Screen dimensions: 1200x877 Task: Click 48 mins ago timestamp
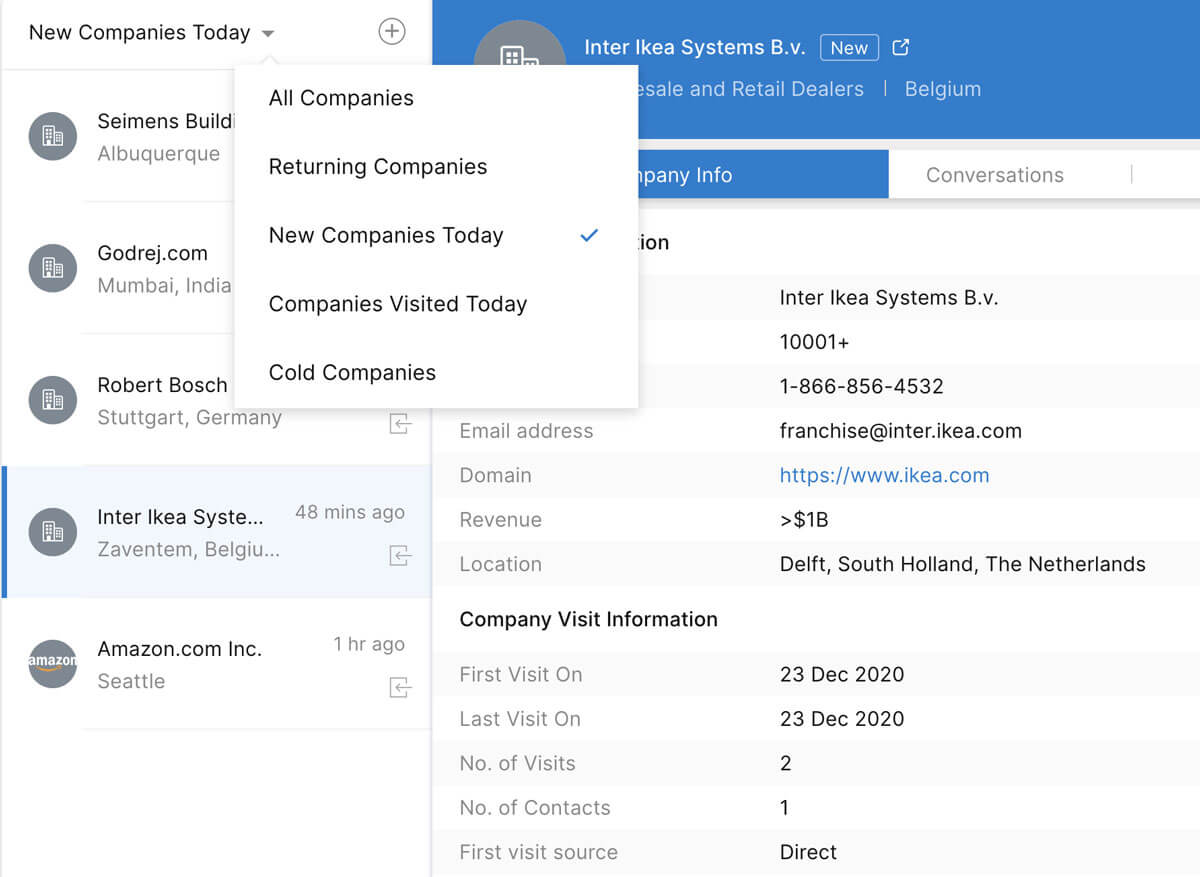(x=349, y=512)
